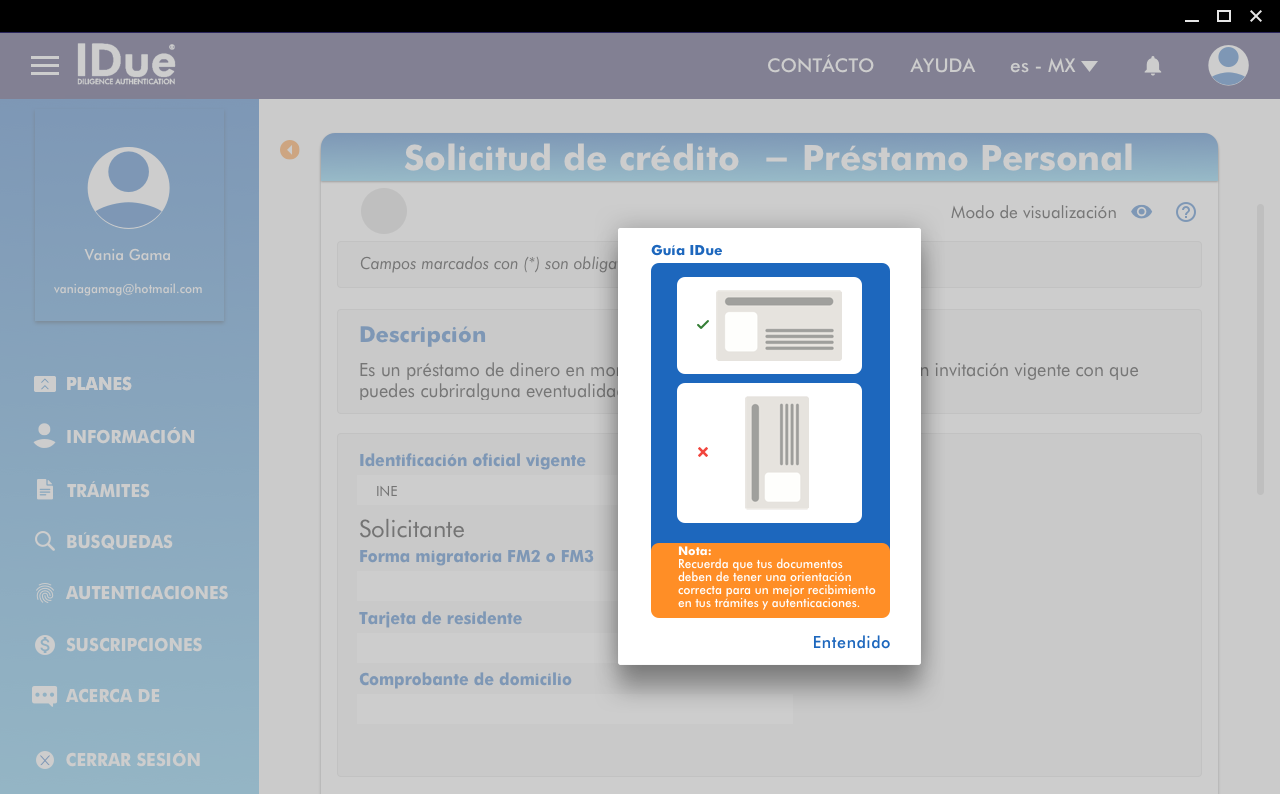This screenshot has height=794, width=1280.
Task: Click the vertical scrollbar on the right
Action: click(x=1260, y=349)
